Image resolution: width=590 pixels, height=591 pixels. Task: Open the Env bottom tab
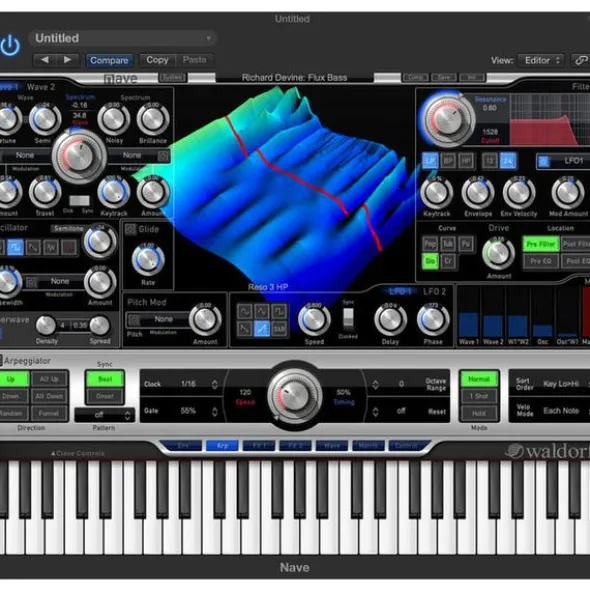coord(182,446)
